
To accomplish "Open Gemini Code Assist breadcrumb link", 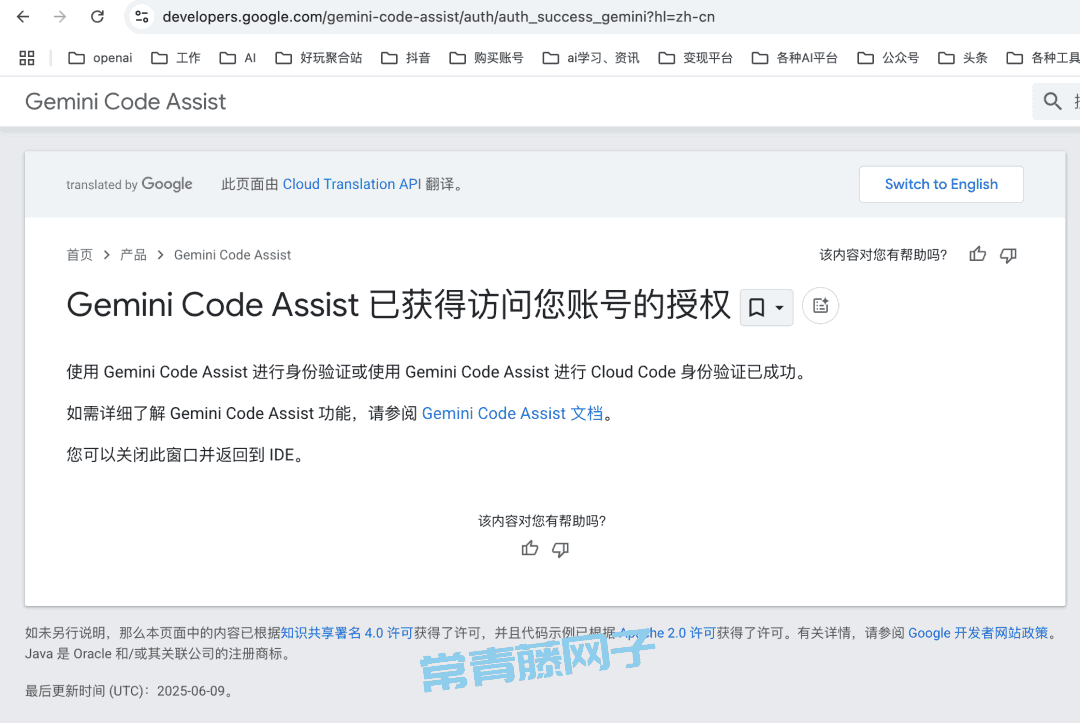I will 232,255.
